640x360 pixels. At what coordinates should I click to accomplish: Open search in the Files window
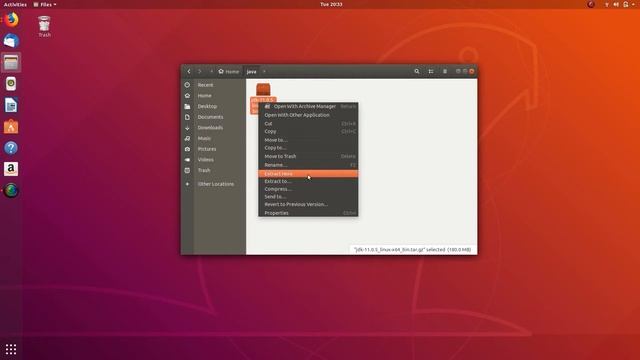[x=417, y=71]
